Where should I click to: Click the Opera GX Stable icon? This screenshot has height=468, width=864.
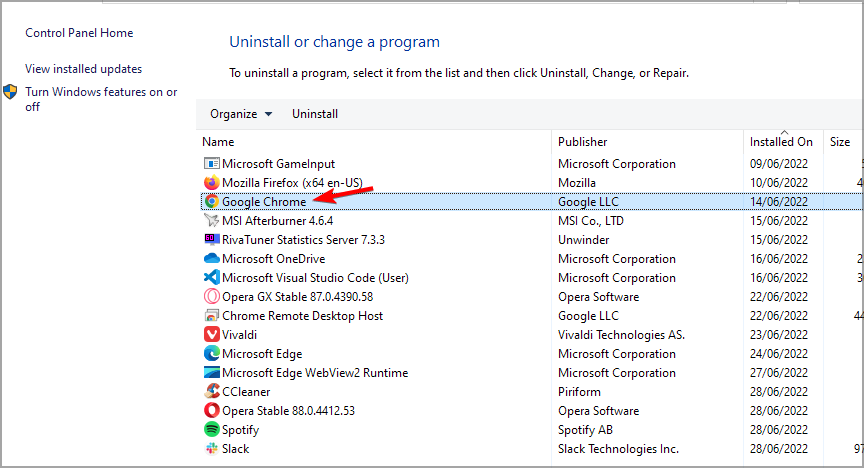tap(212, 297)
